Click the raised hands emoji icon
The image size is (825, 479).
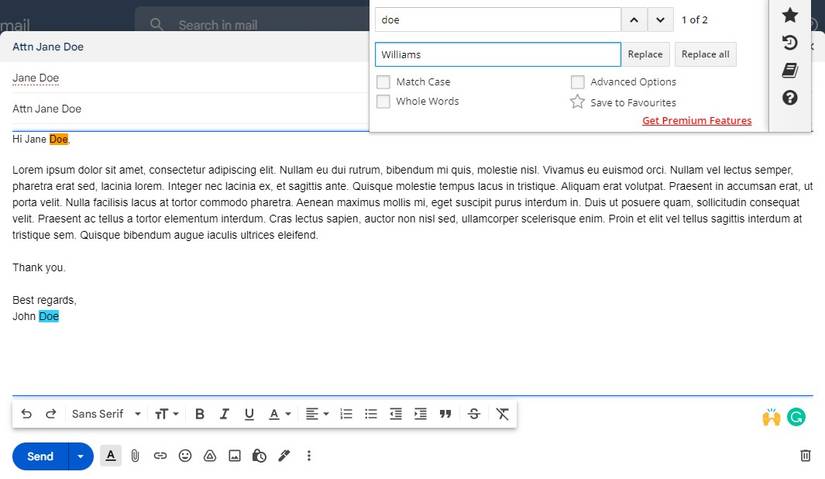[x=771, y=417]
